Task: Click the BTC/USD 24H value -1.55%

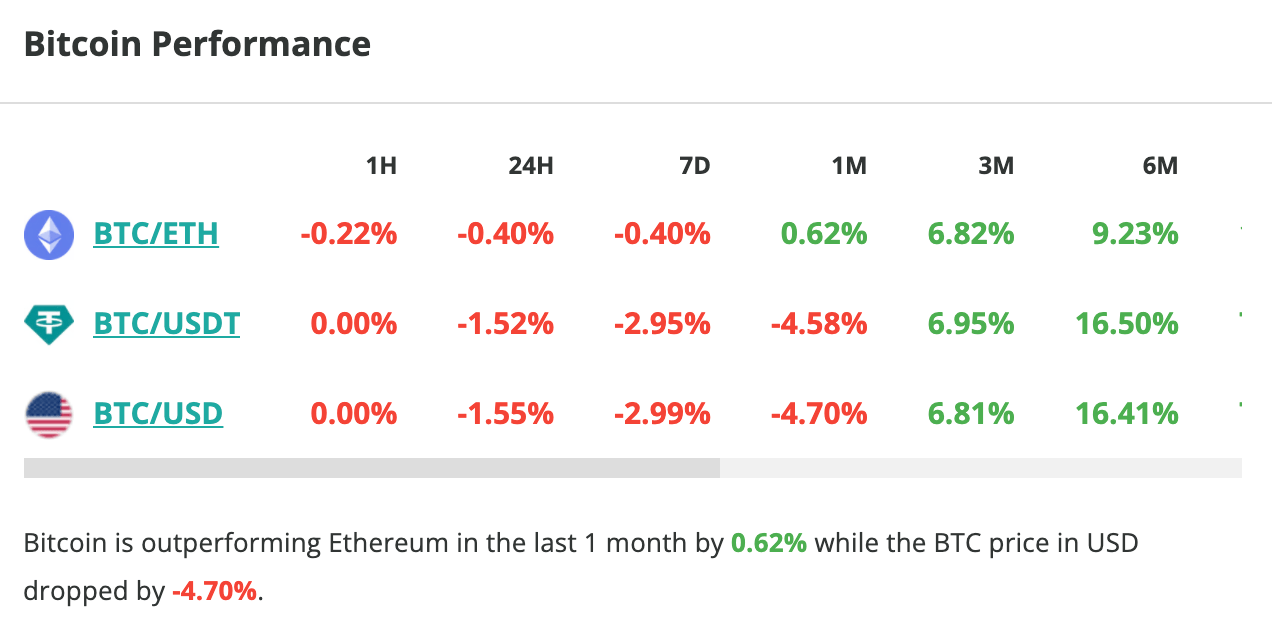Action: point(505,414)
